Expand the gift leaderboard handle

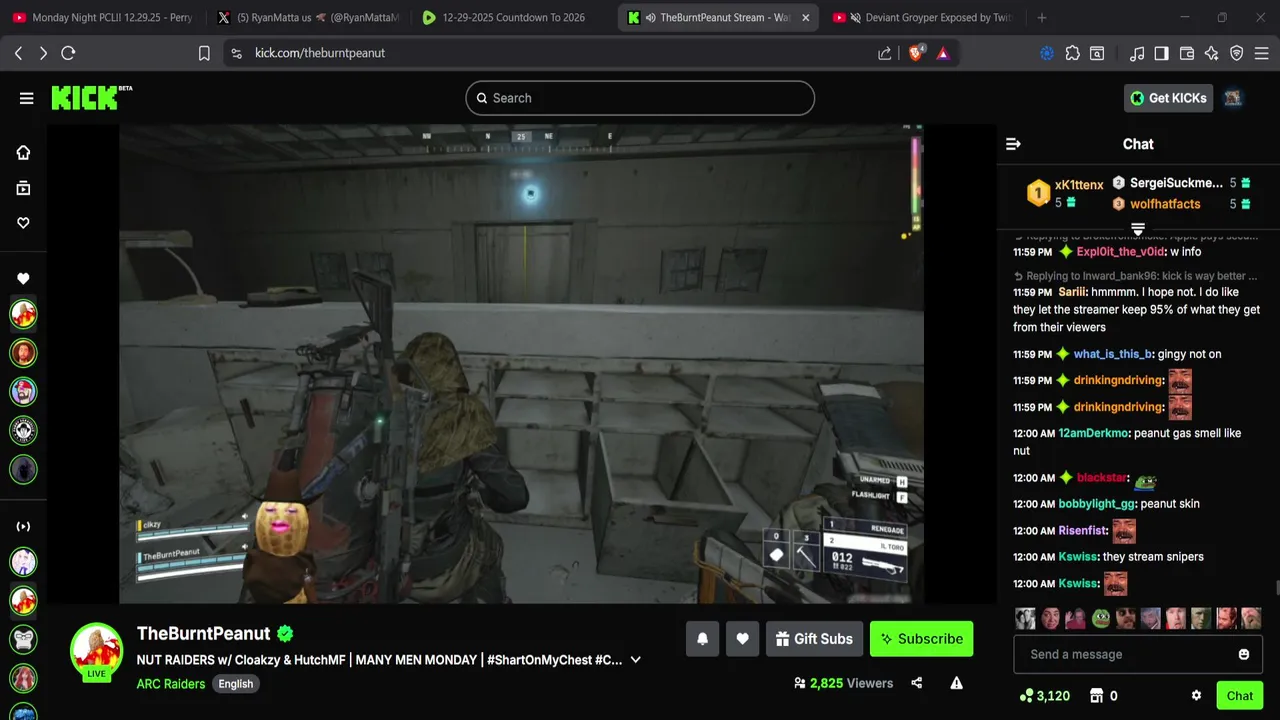1138,229
